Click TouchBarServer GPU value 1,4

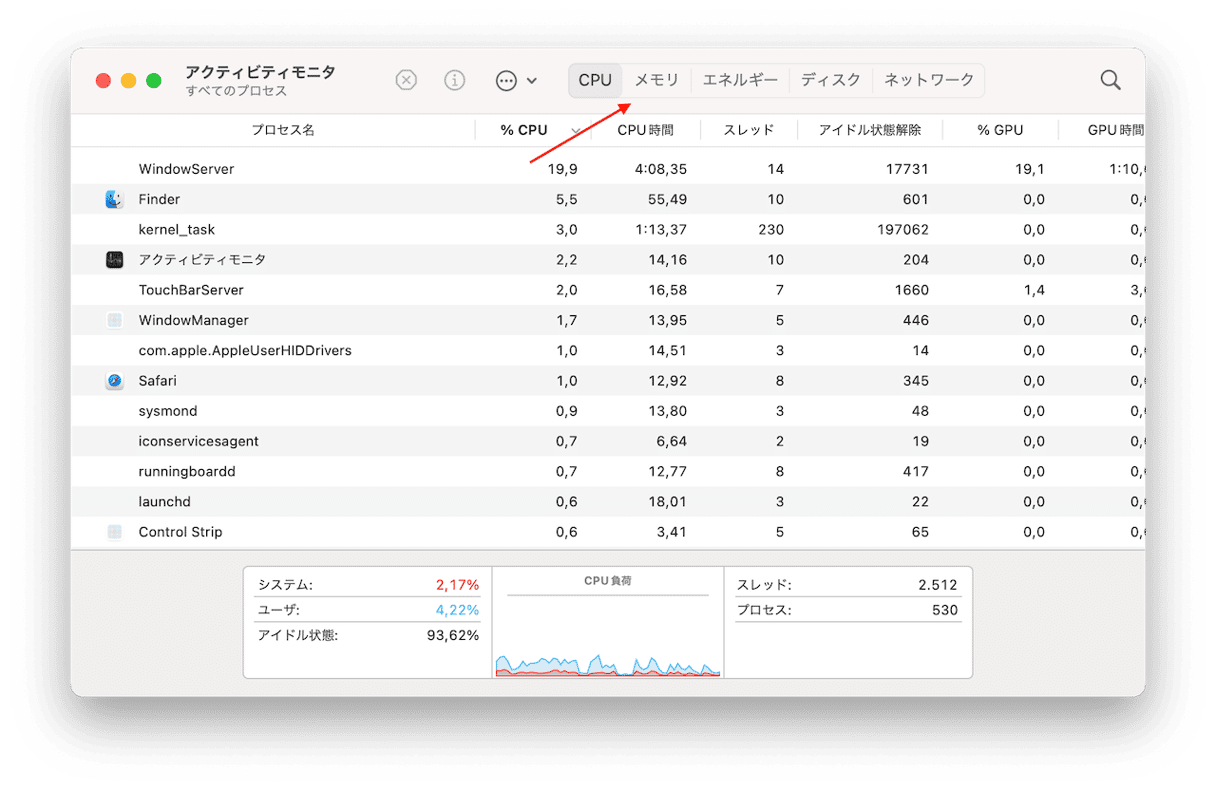1034,290
